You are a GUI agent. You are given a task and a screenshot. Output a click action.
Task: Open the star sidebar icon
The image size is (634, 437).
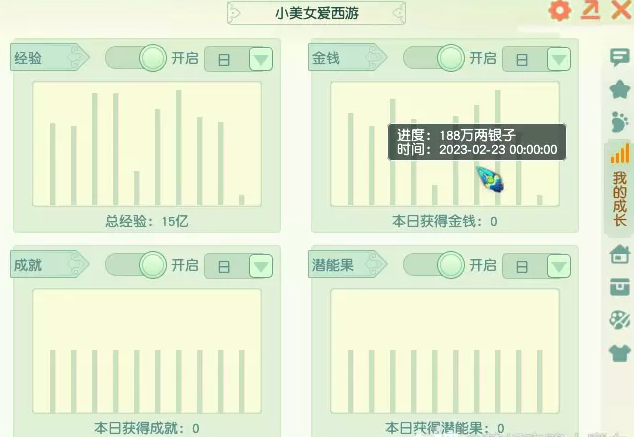coord(619,89)
